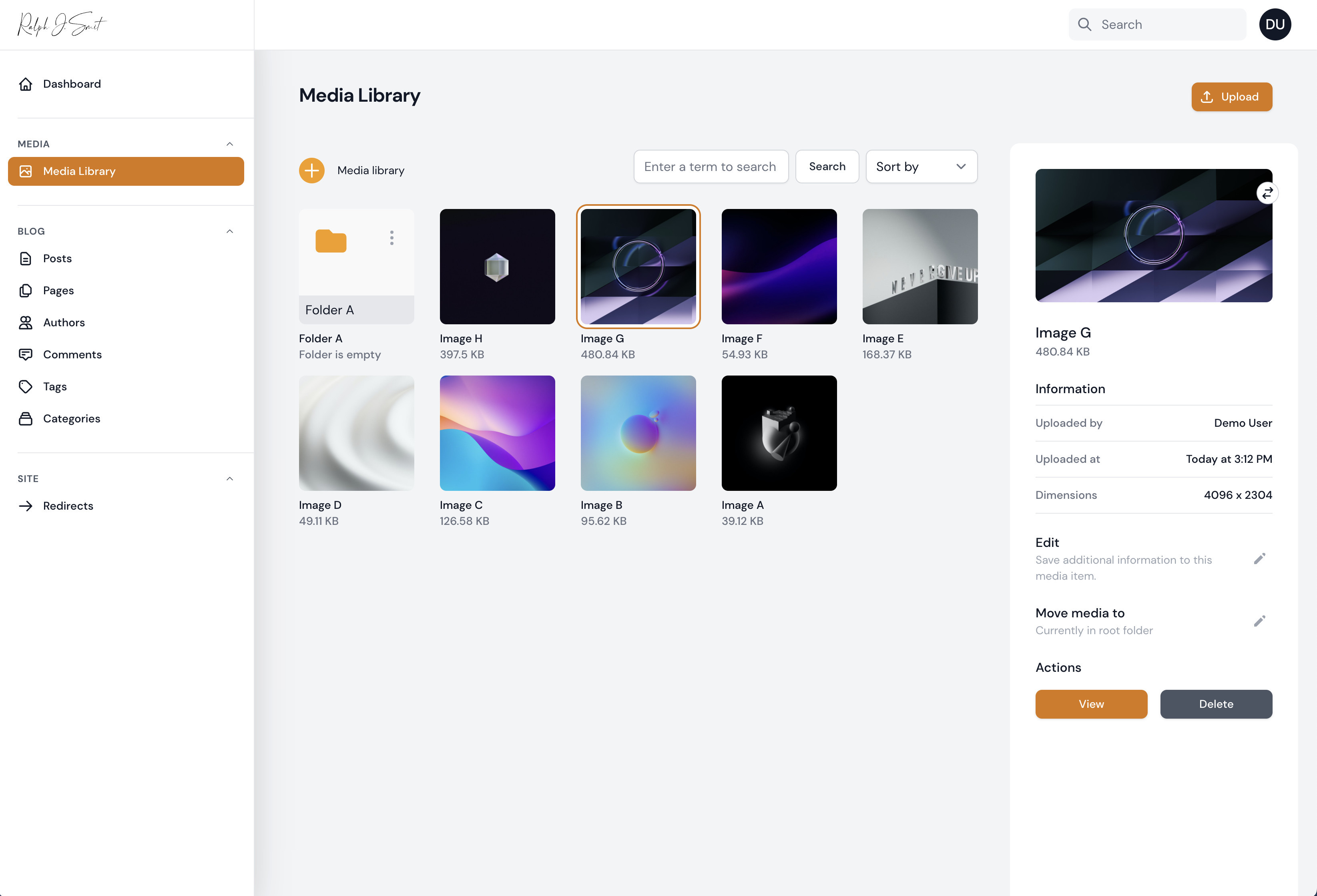Select the Redirects menu item
The height and width of the screenshot is (896, 1317).
pos(67,505)
